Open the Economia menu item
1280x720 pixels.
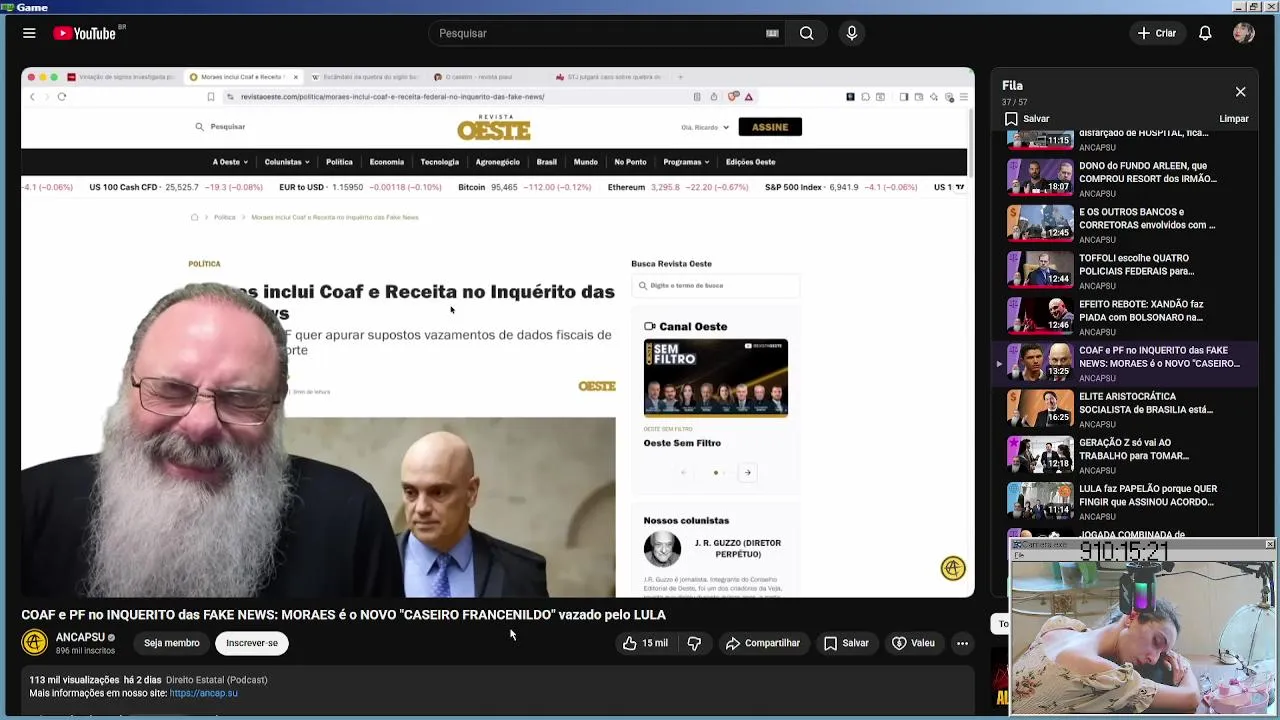click(387, 162)
